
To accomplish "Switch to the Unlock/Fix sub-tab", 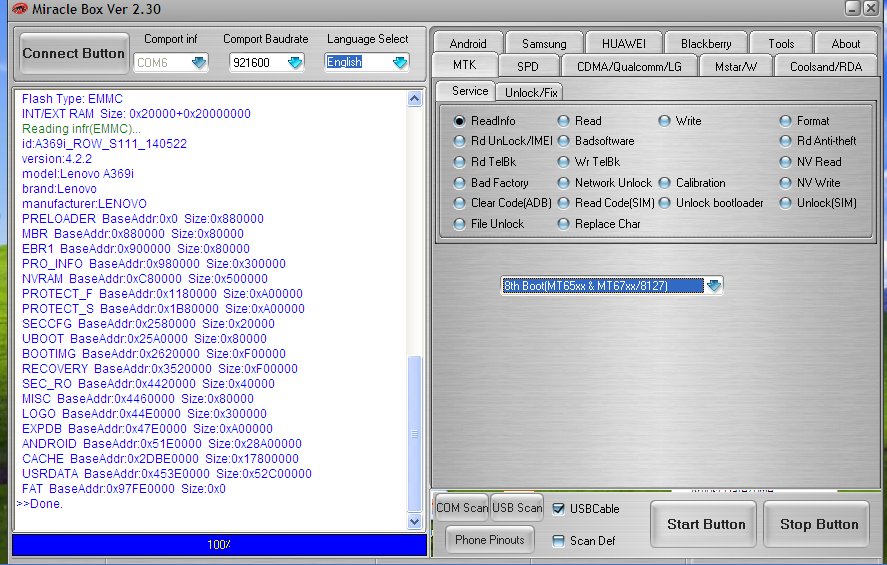I will click(531, 92).
